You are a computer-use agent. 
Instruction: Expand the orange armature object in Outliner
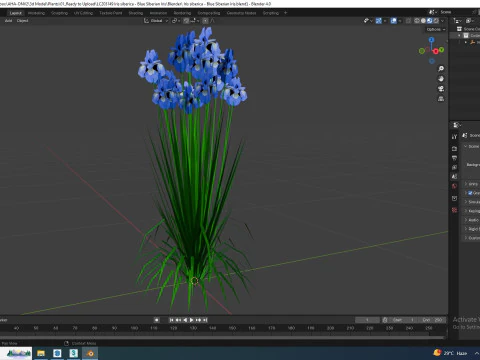click(x=466, y=42)
